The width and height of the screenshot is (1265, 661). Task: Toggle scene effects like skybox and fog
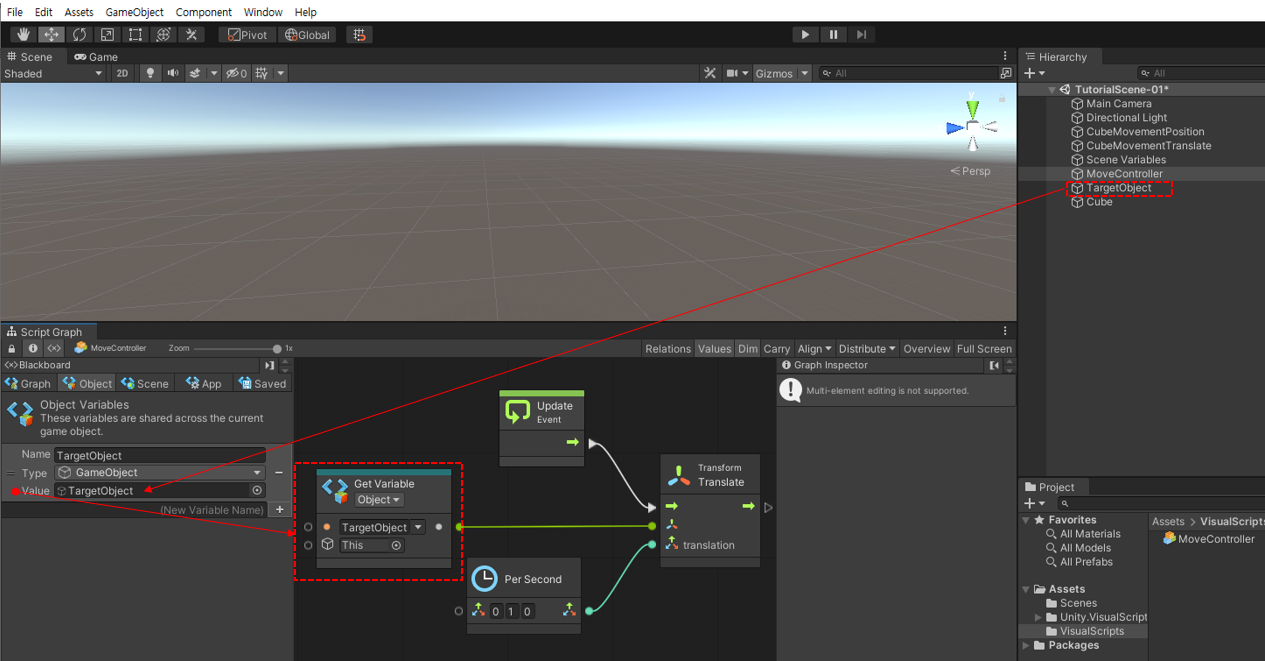[196, 73]
